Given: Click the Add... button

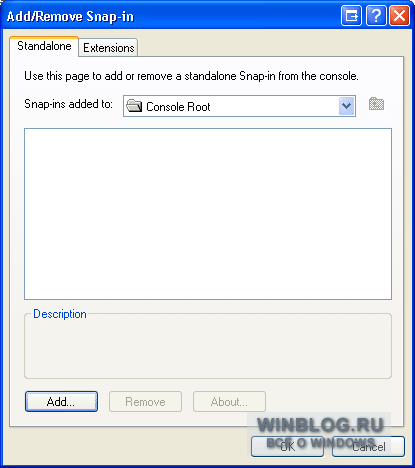Looking at the screenshot, I should (61, 402).
